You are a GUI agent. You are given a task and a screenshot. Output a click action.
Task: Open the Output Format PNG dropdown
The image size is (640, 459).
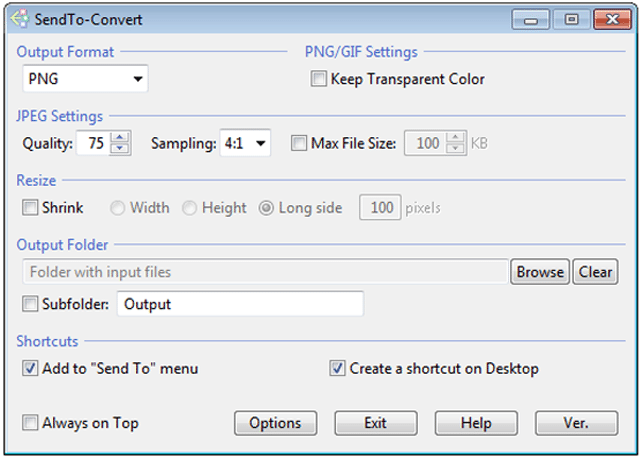85,79
